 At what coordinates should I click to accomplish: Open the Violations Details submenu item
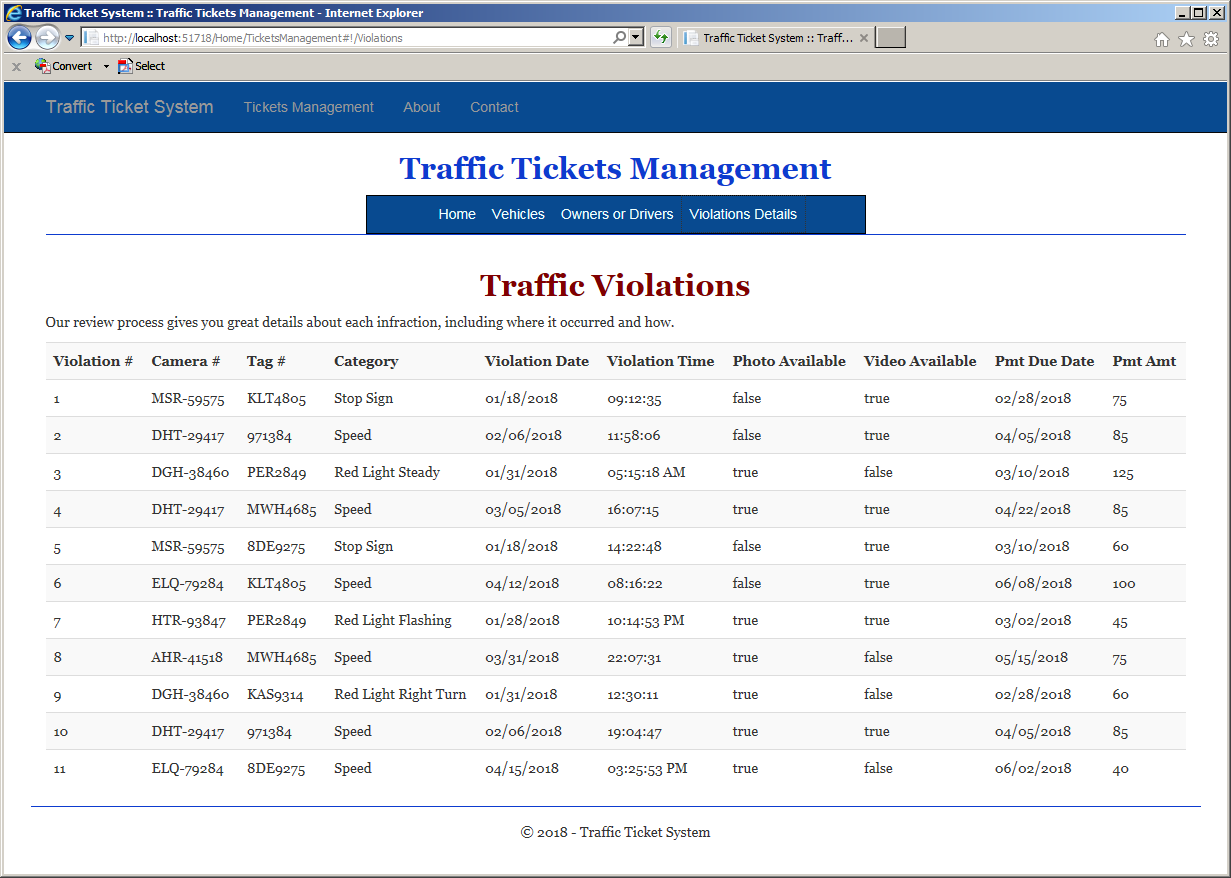point(743,214)
